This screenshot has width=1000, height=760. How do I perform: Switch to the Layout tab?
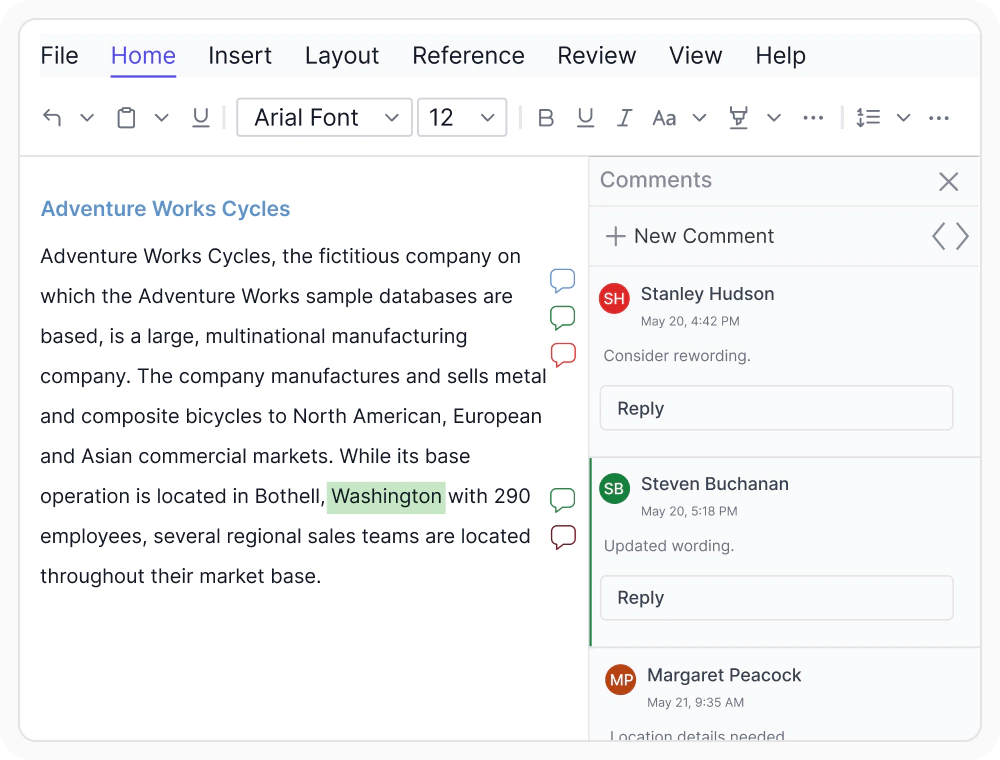point(342,56)
